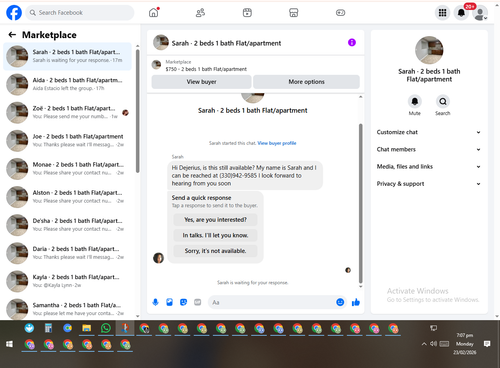The width and height of the screenshot is (500, 368).
Task: Open Joe's conversation in the chat list
Action: click(x=67, y=140)
